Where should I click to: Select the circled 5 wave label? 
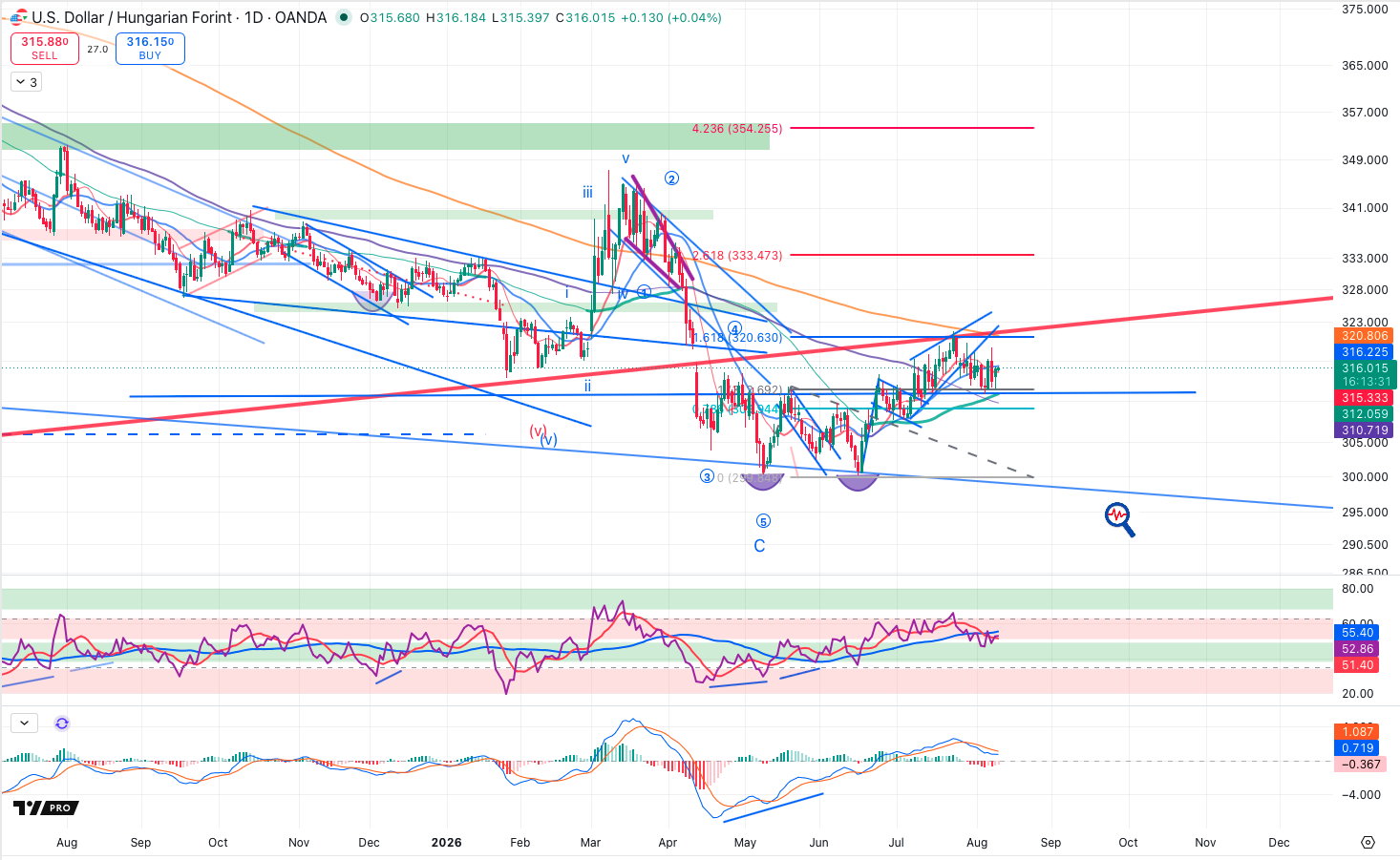[763, 521]
